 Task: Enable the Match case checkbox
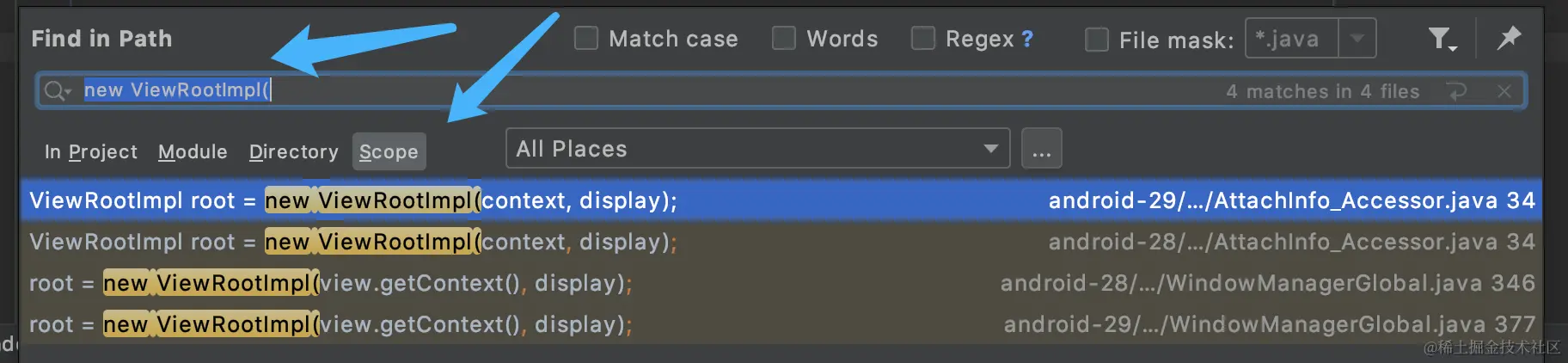click(x=586, y=39)
